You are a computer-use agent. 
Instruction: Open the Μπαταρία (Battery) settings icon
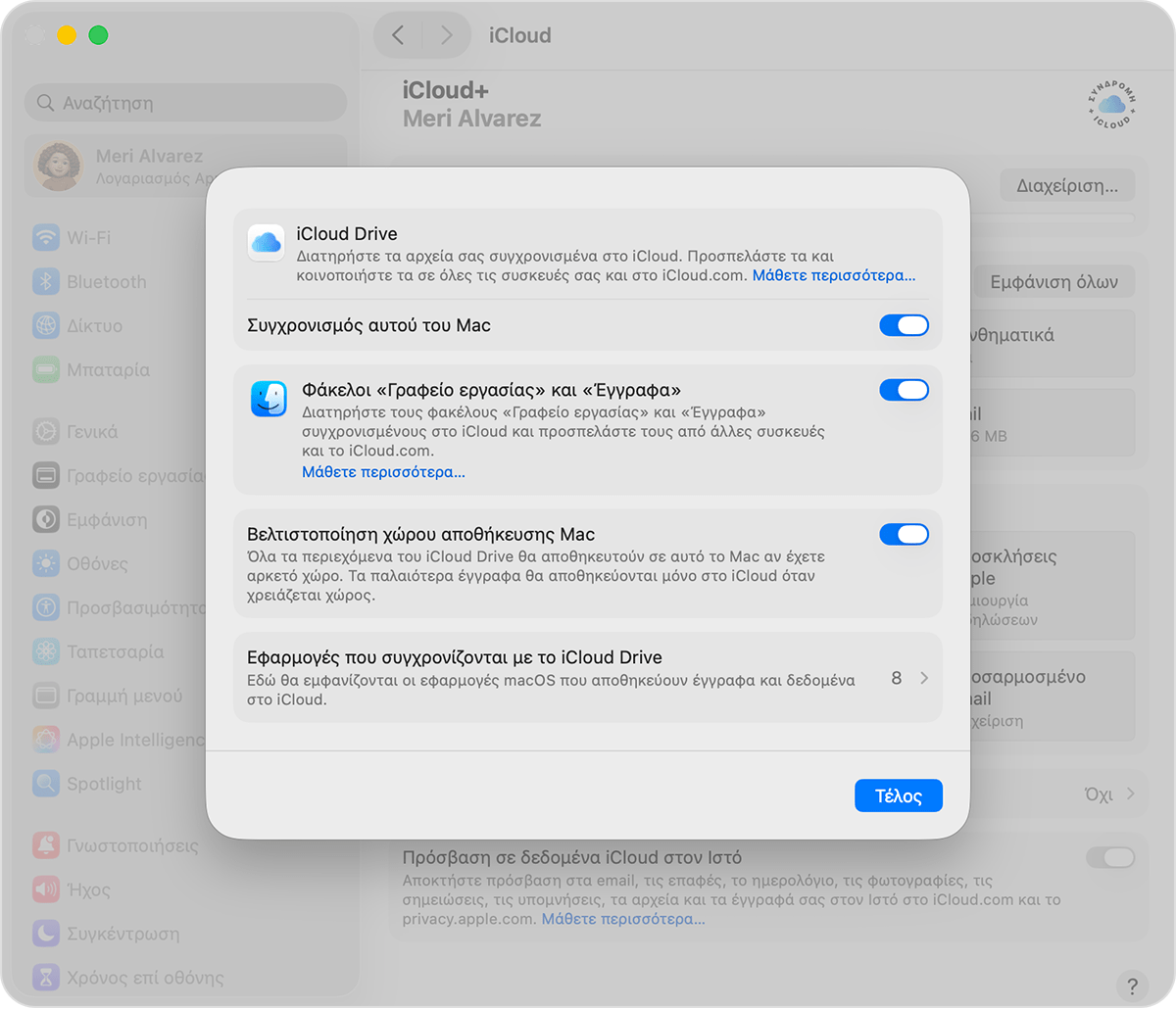point(46,369)
